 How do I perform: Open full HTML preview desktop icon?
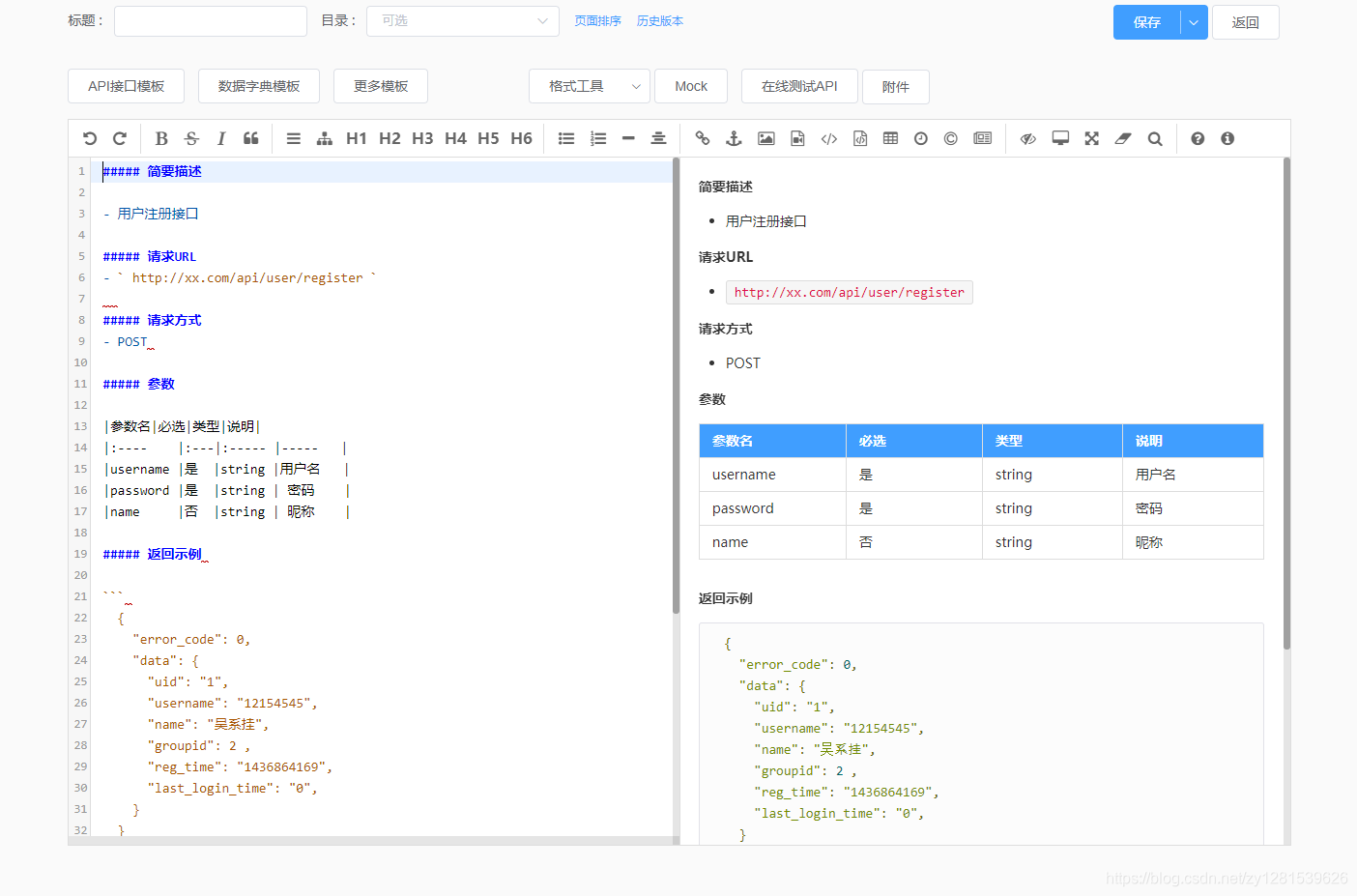(x=1060, y=138)
